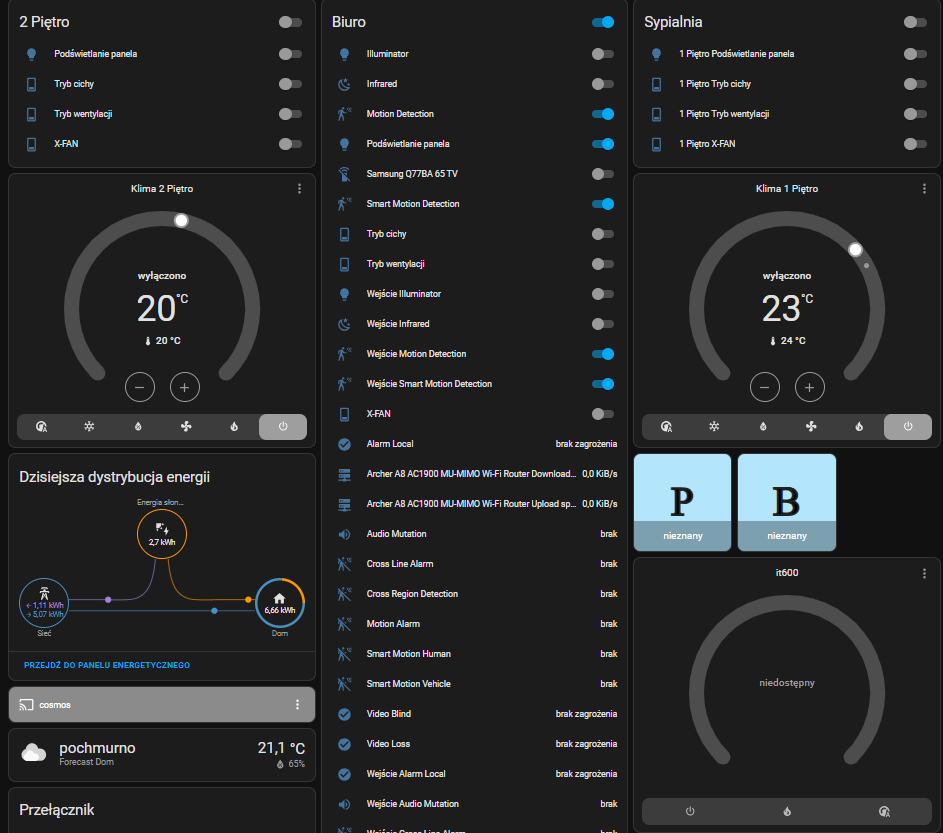Enable the X-FAN switch in 2 Piętro
The image size is (943, 833).
290,144
